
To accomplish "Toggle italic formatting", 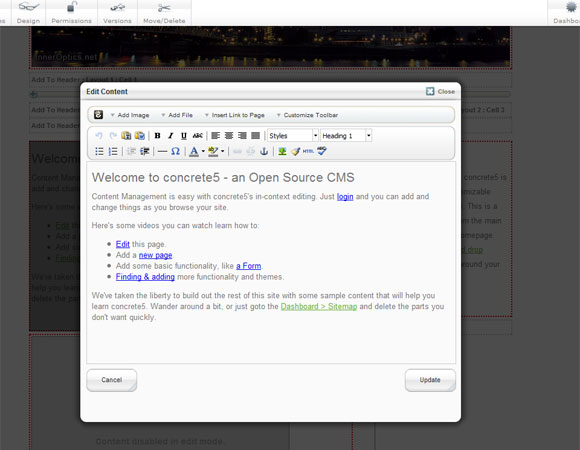I will tap(171, 136).
